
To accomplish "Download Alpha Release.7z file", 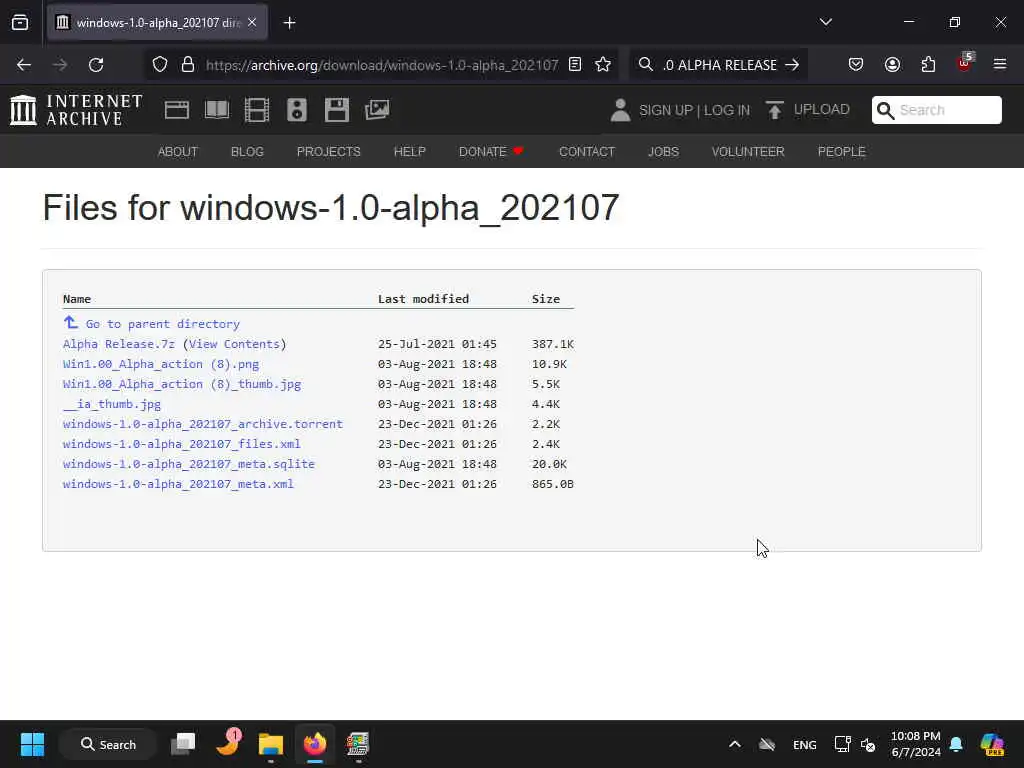I will (119, 344).
